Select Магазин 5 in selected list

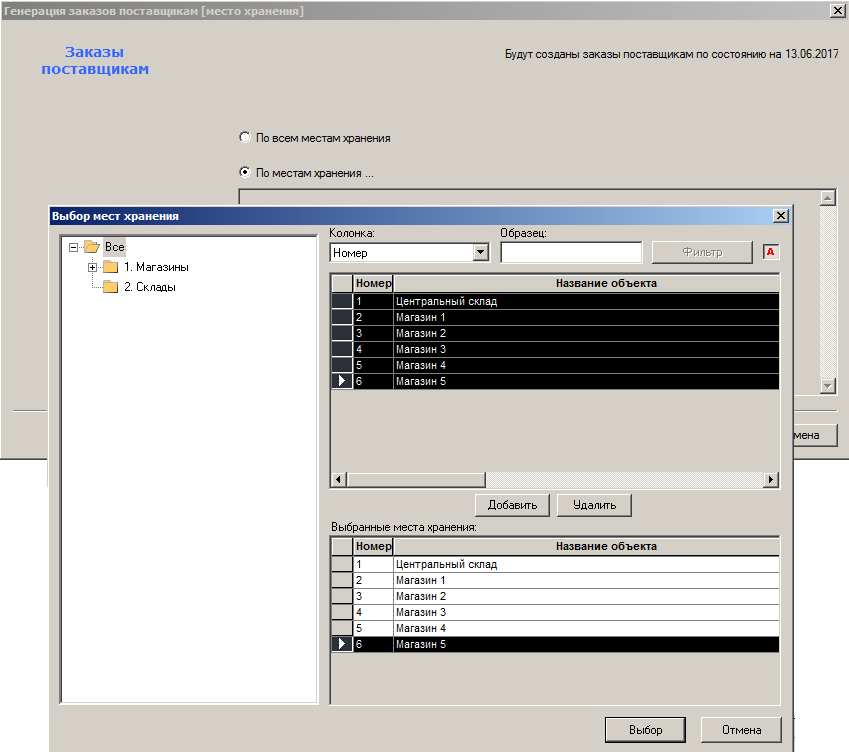(x=586, y=644)
